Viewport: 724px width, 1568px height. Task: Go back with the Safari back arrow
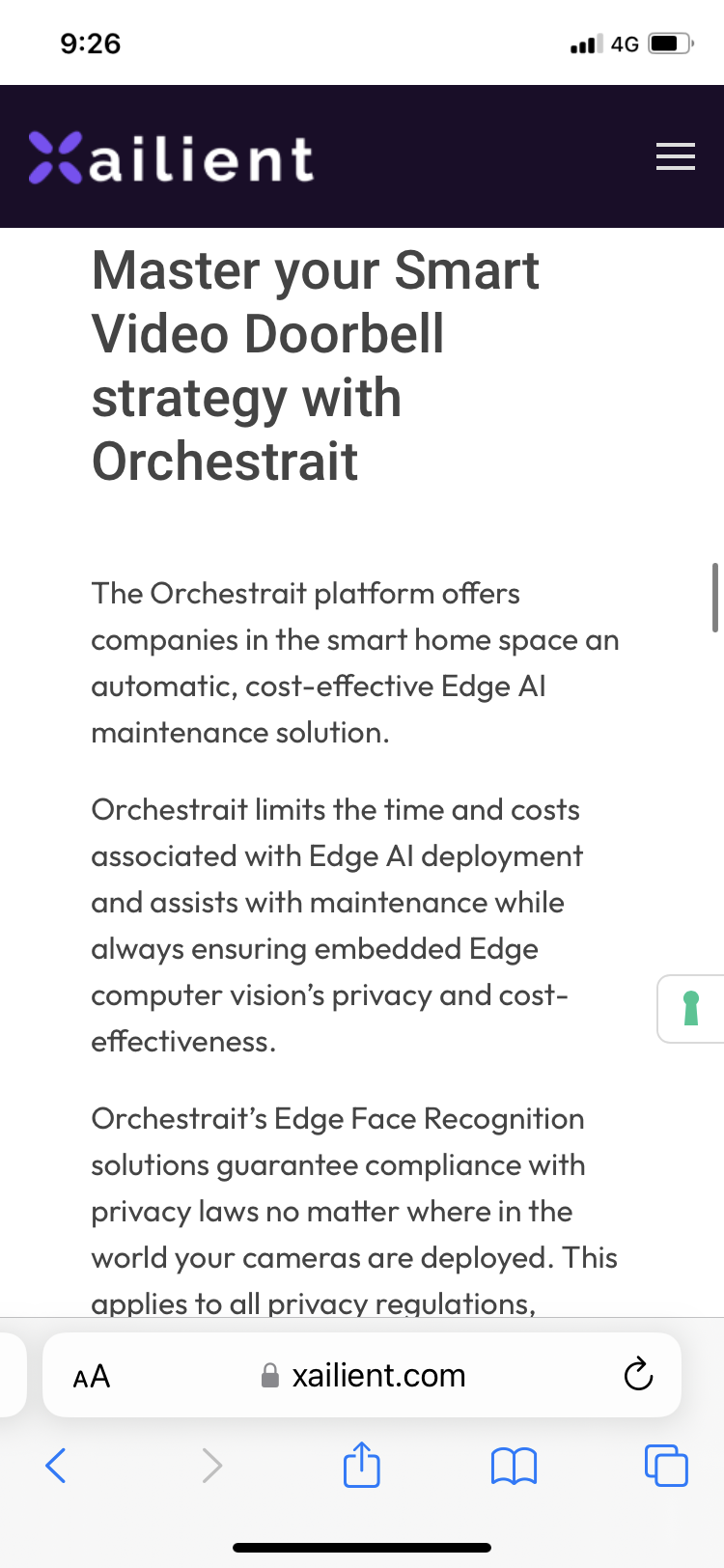[x=56, y=1465]
